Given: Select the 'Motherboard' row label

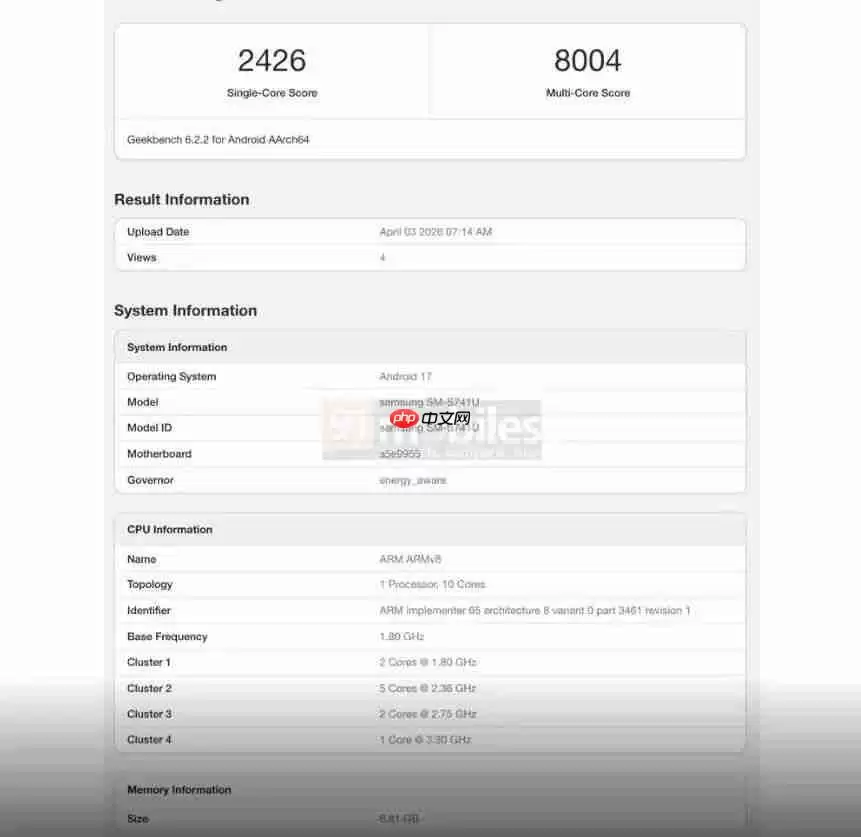Looking at the screenshot, I should (159, 454).
